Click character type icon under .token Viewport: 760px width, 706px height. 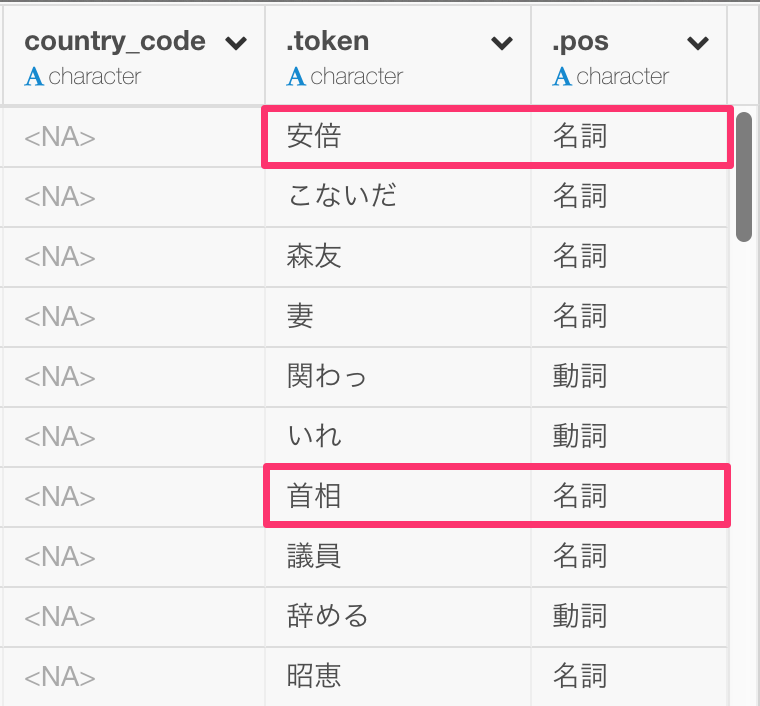pos(295,76)
